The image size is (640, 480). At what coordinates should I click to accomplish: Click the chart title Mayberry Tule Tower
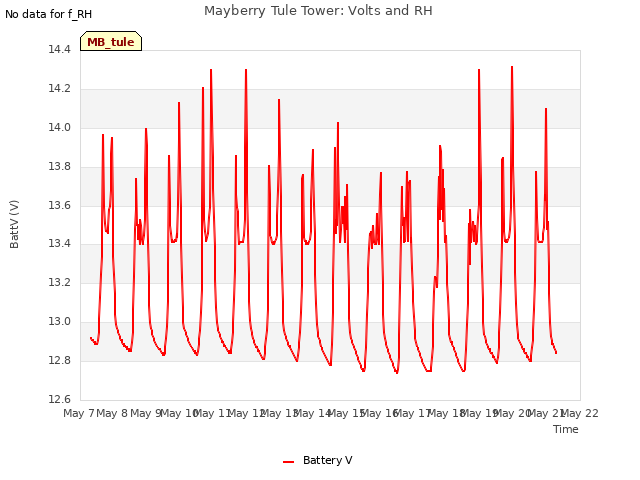(318, 11)
